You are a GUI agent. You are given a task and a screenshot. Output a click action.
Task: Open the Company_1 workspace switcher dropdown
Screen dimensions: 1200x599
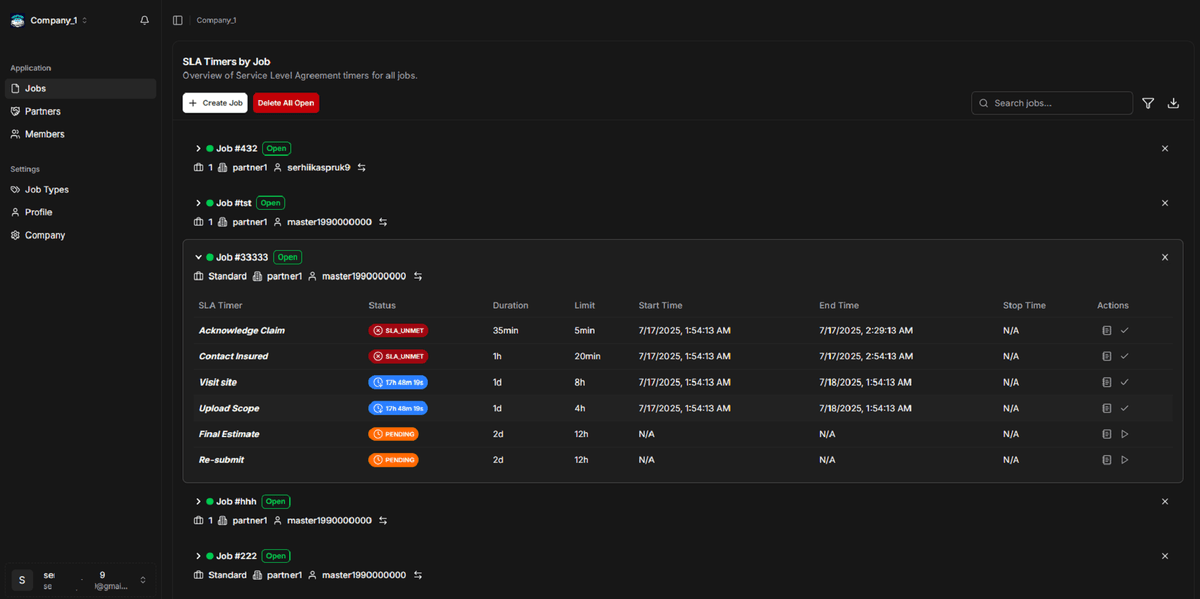(x=85, y=20)
